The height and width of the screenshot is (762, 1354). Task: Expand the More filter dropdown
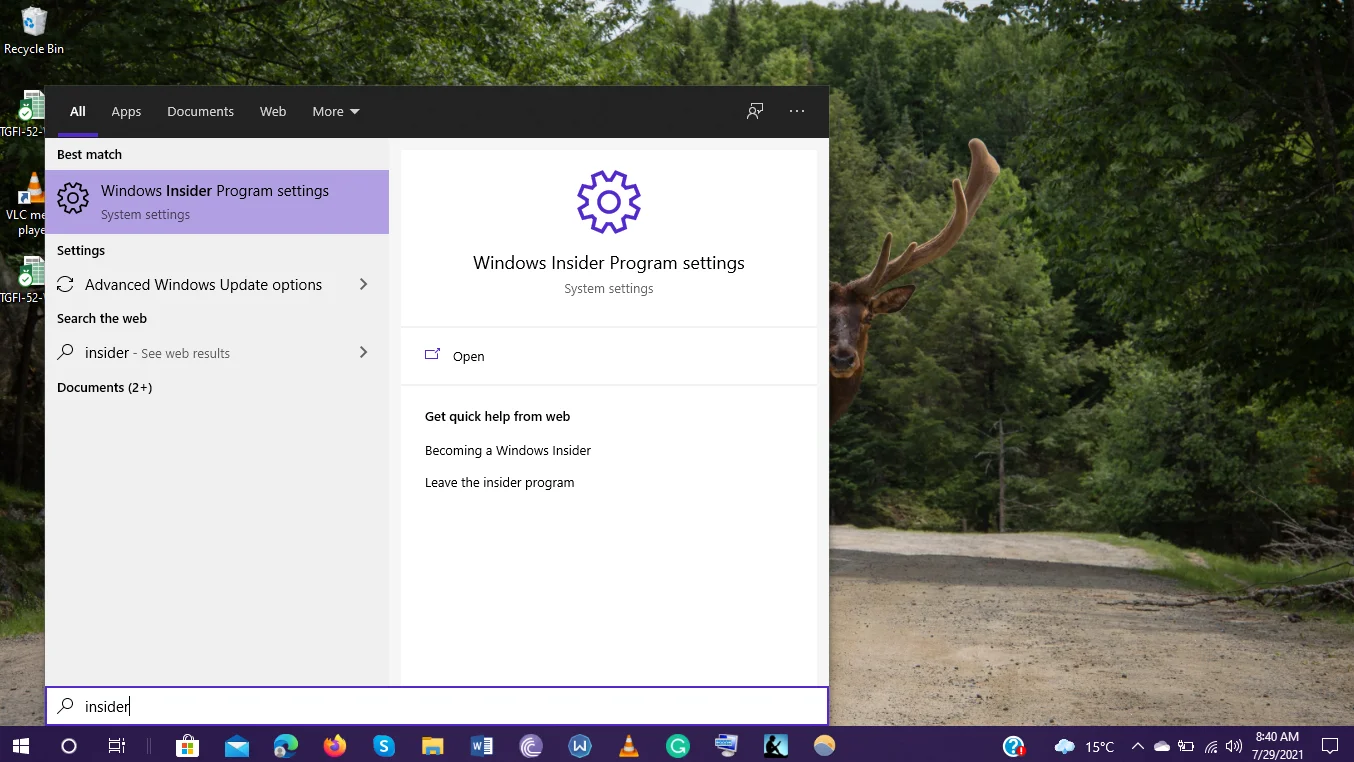(336, 111)
